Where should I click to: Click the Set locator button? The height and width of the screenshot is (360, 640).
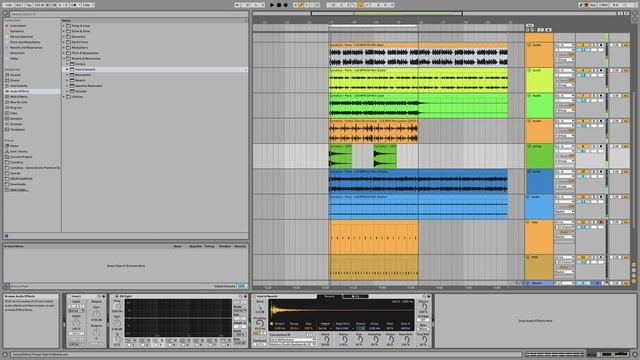530,25
